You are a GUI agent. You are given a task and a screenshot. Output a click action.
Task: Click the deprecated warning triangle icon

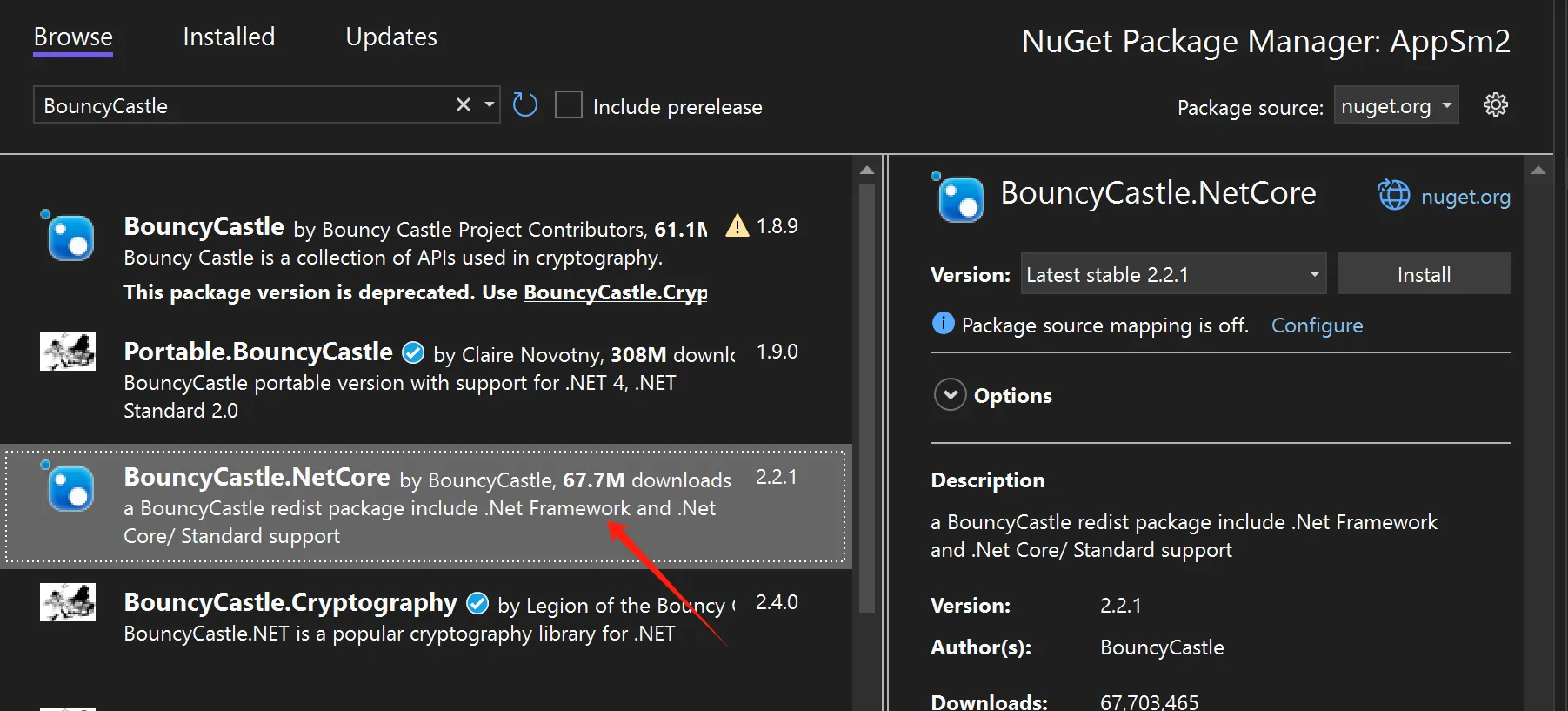(737, 226)
